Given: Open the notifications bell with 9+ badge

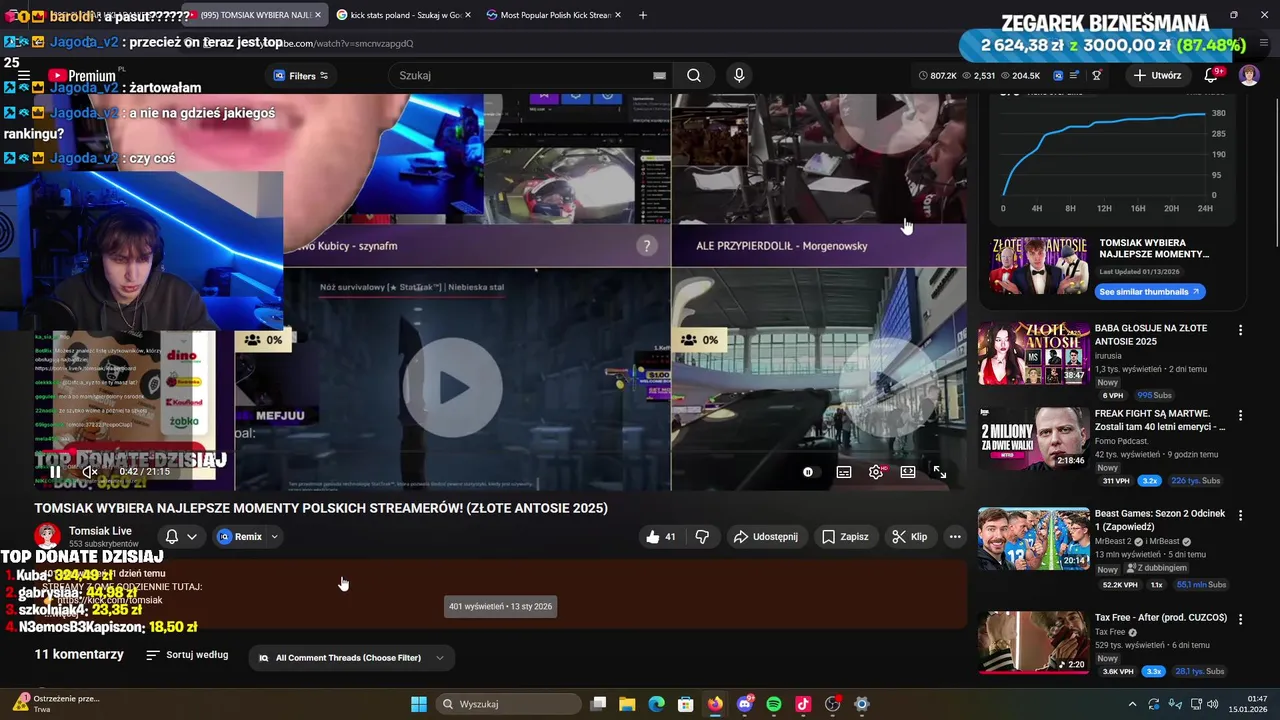Looking at the screenshot, I should pyautogui.click(x=1212, y=75).
